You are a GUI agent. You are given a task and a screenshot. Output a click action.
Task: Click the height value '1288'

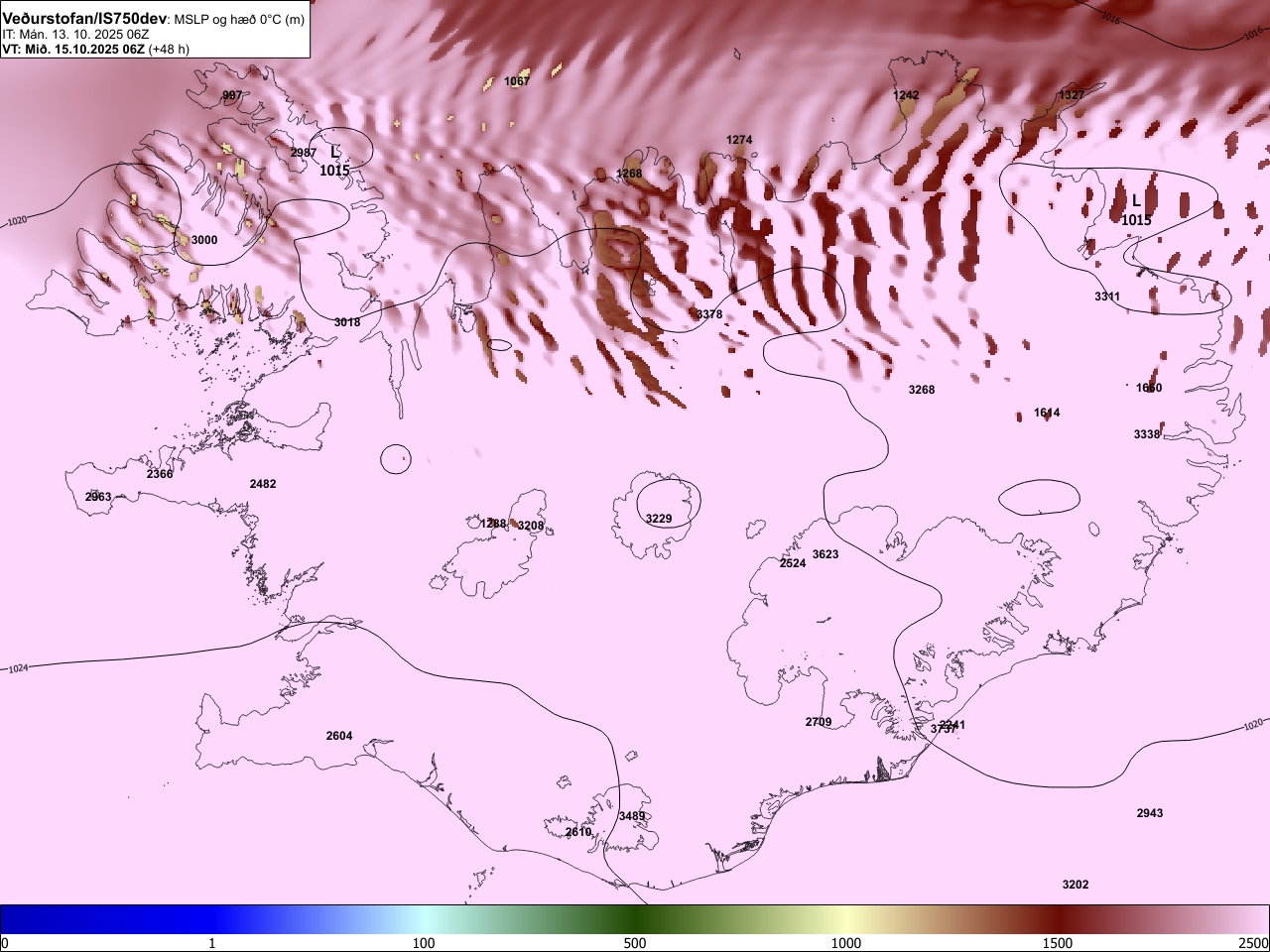click(x=493, y=524)
